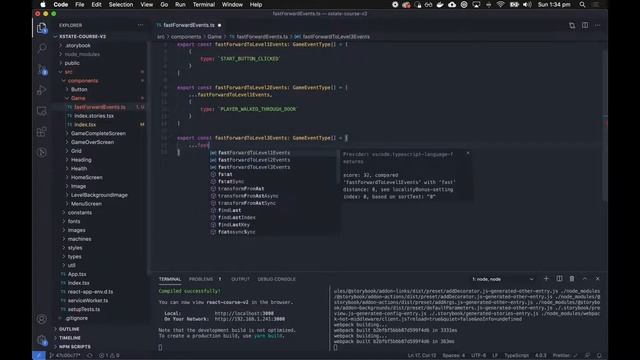Open the Manage gear icon
Image resolution: width=640 pixels, height=360 pixels.
[42, 340]
